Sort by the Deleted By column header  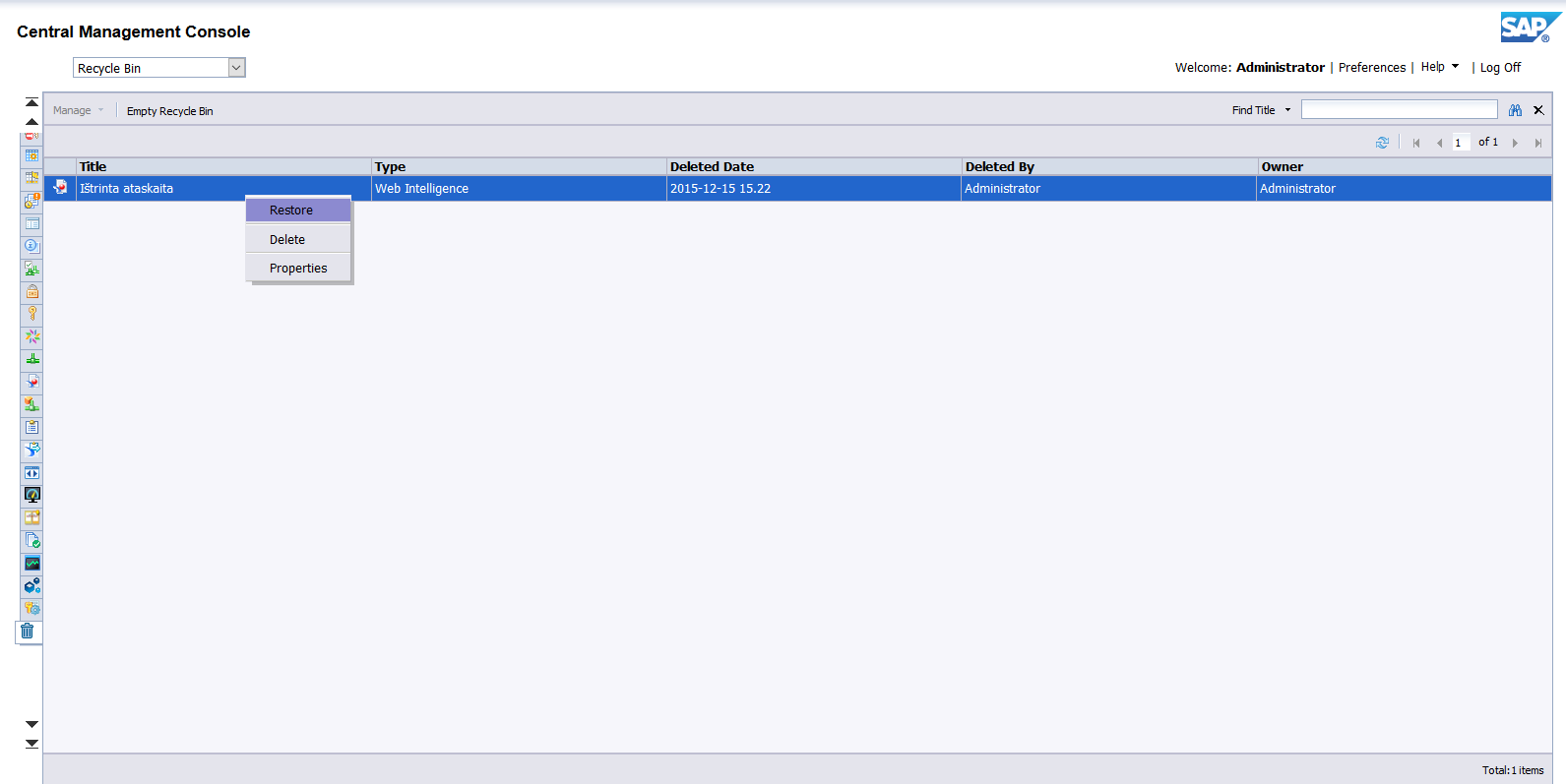[x=1109, y=166]
